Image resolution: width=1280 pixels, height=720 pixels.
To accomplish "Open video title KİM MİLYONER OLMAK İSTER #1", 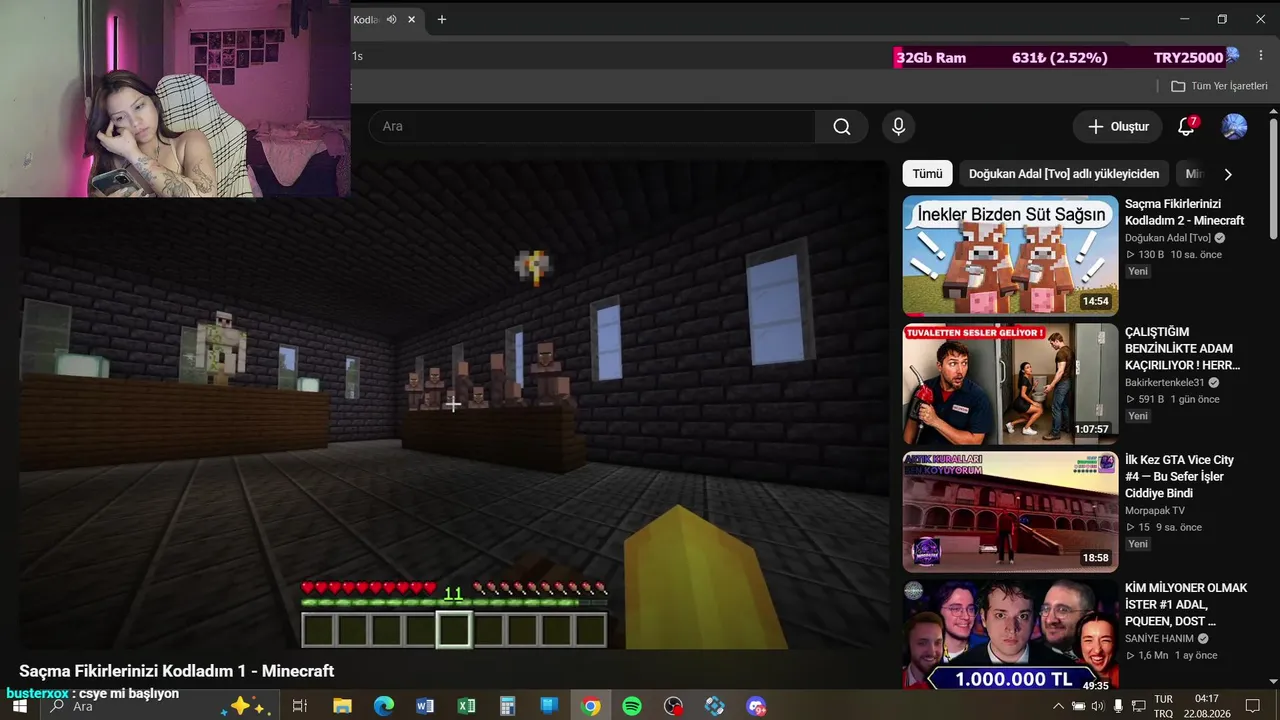I will tap(1186, 604).
